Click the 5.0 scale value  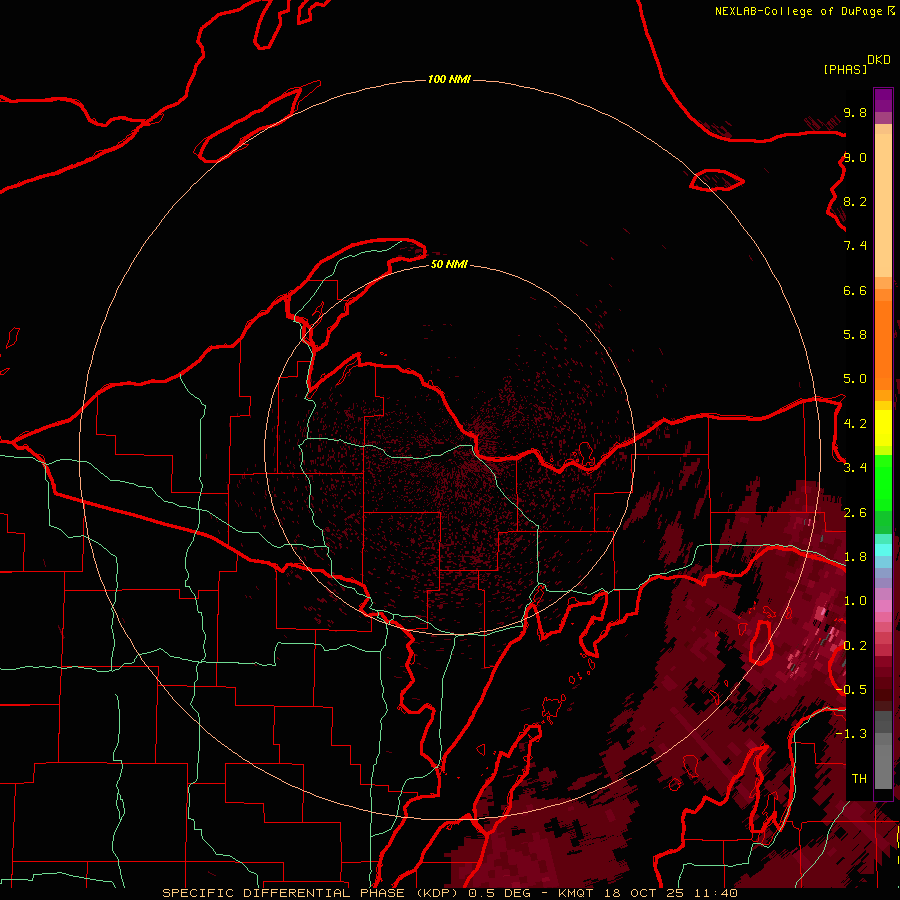pos(855,379)
